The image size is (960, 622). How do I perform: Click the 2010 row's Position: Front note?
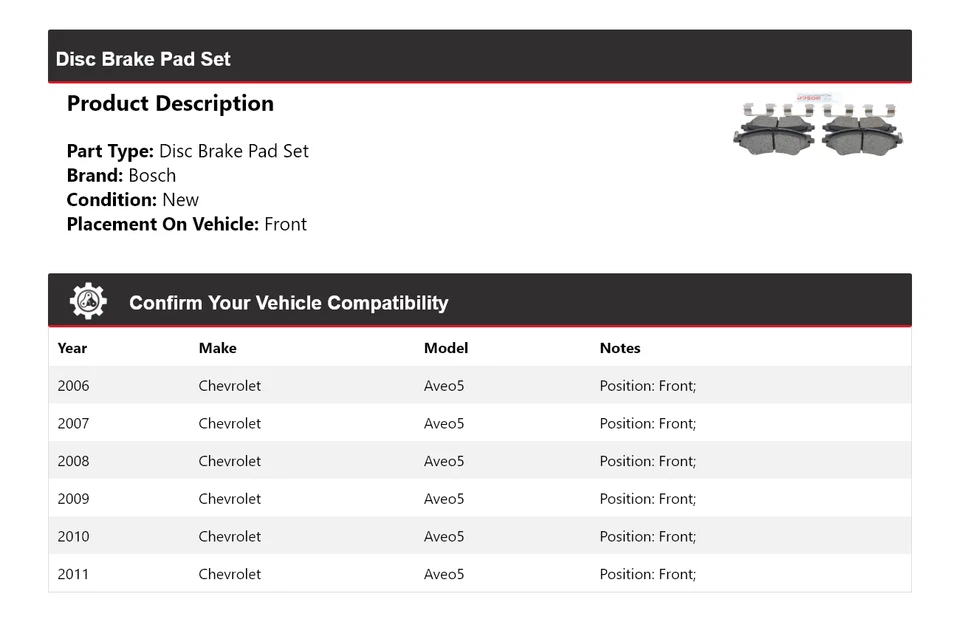(x=647, y=536)
